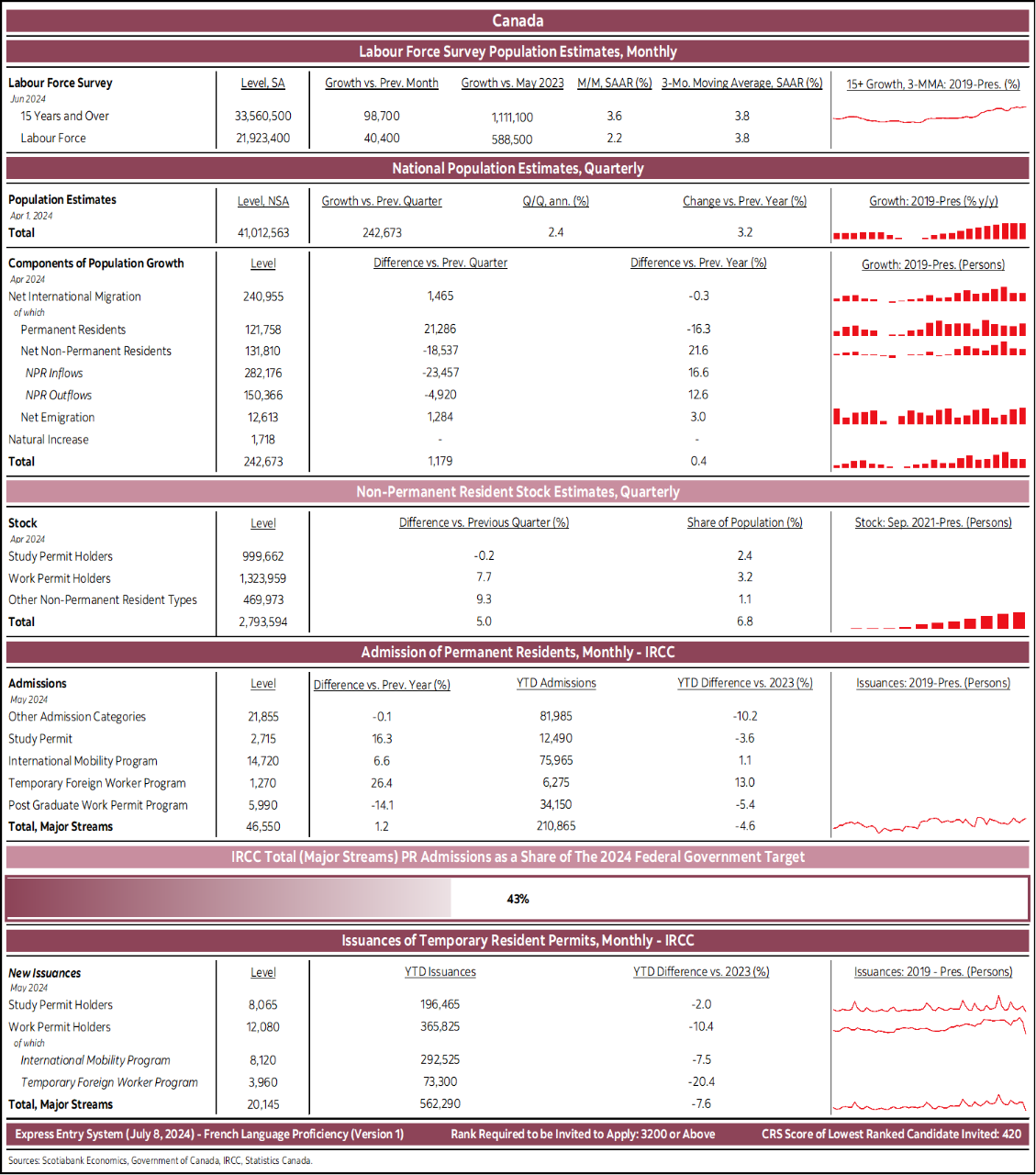Viewport: 1036px width, 1175px height.
Task: Click the "Share of Population (%)" column header
Action: pos(744,522)
